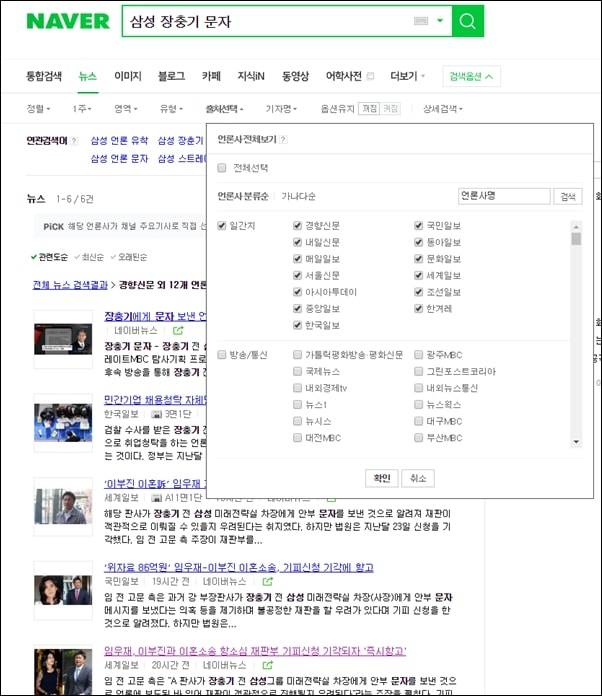The width and height of the screenshot is (602, 696).
Task: Select the 뉴스 tab
Action: pyautogui.click(x=87, y=76)
